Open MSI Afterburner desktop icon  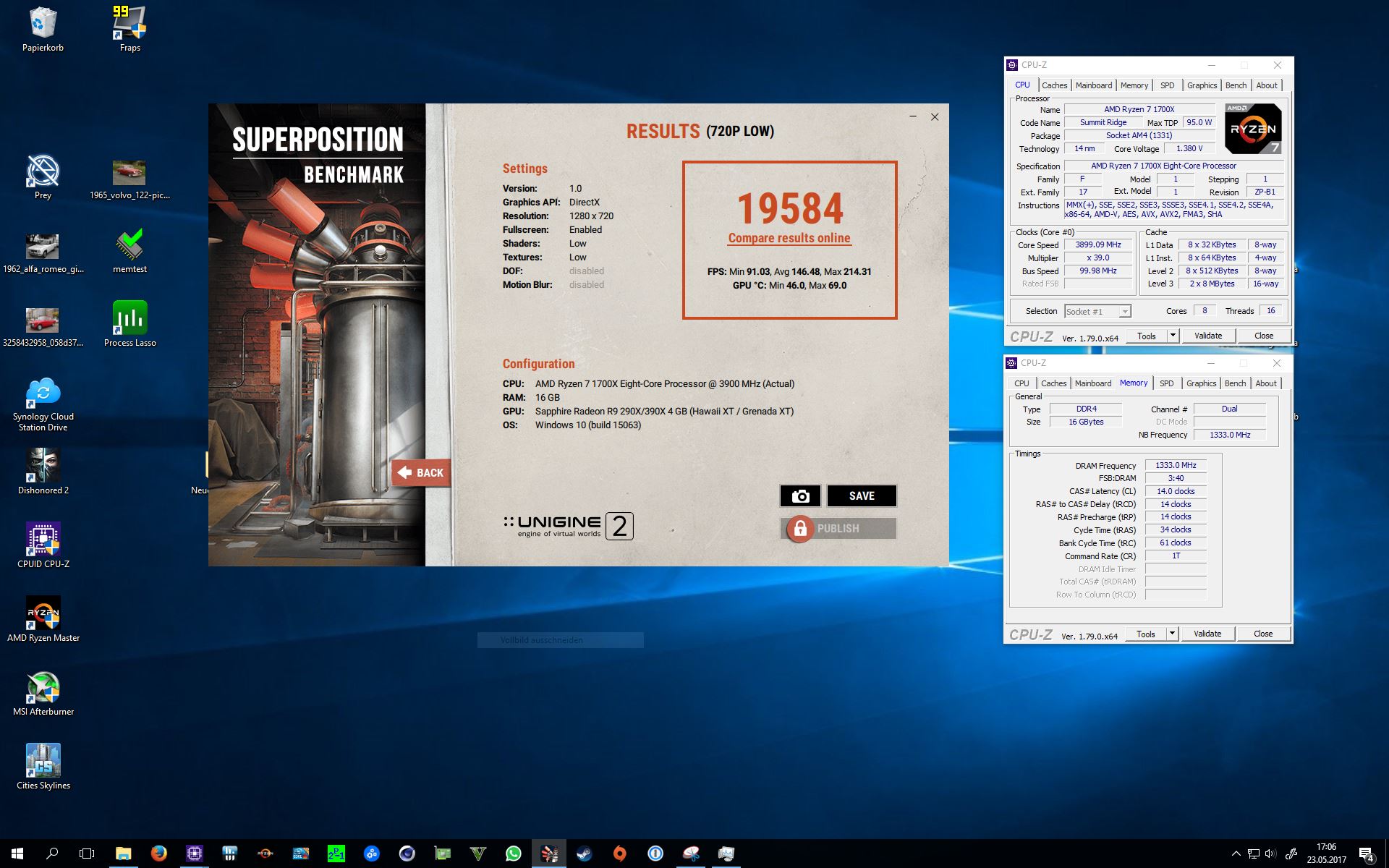point(43,688)
